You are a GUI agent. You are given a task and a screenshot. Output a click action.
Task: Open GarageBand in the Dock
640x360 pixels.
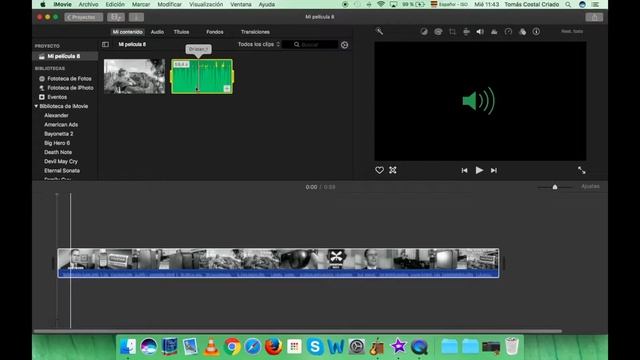click(x=377, y=347)
